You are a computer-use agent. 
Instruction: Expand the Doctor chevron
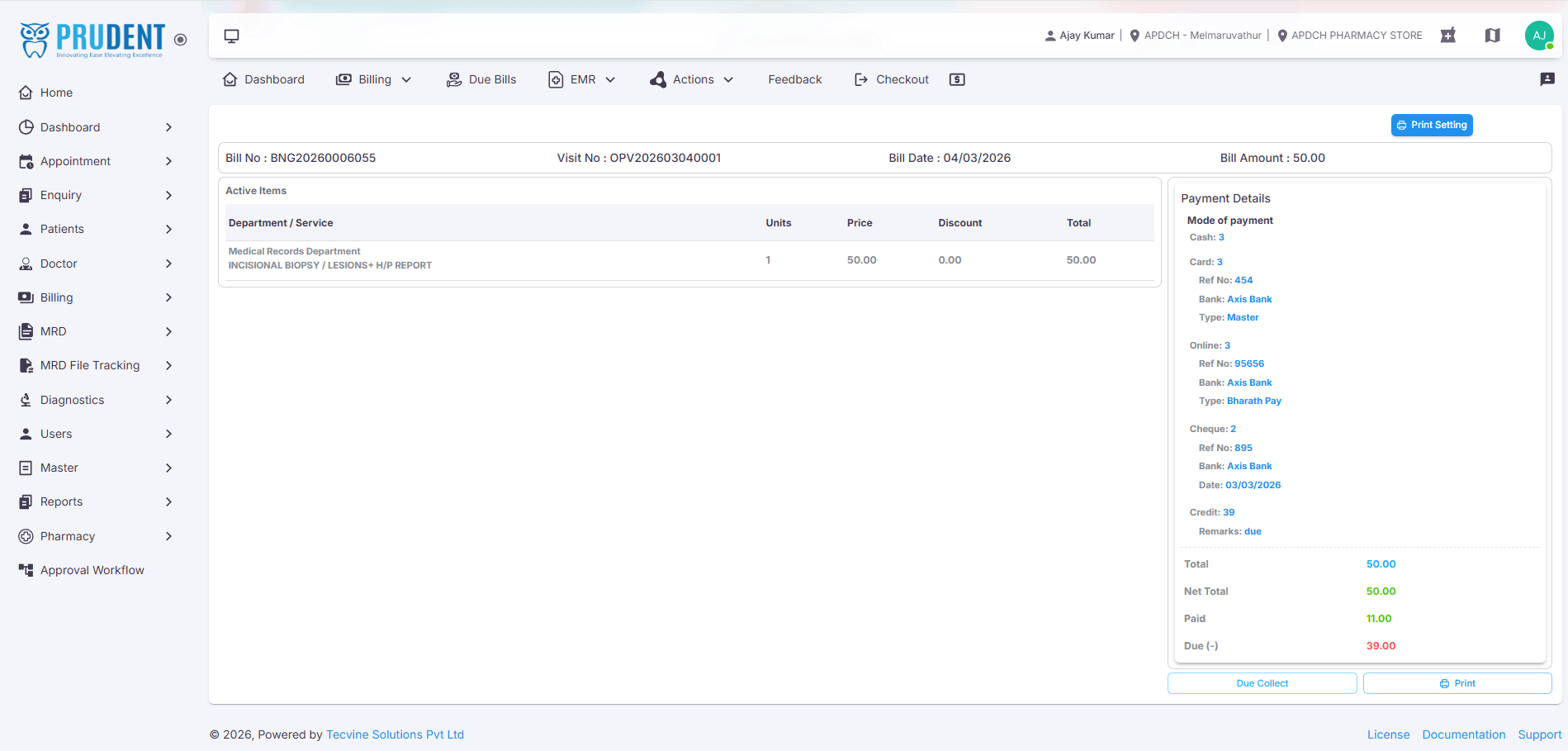click(x=168, y=264)
